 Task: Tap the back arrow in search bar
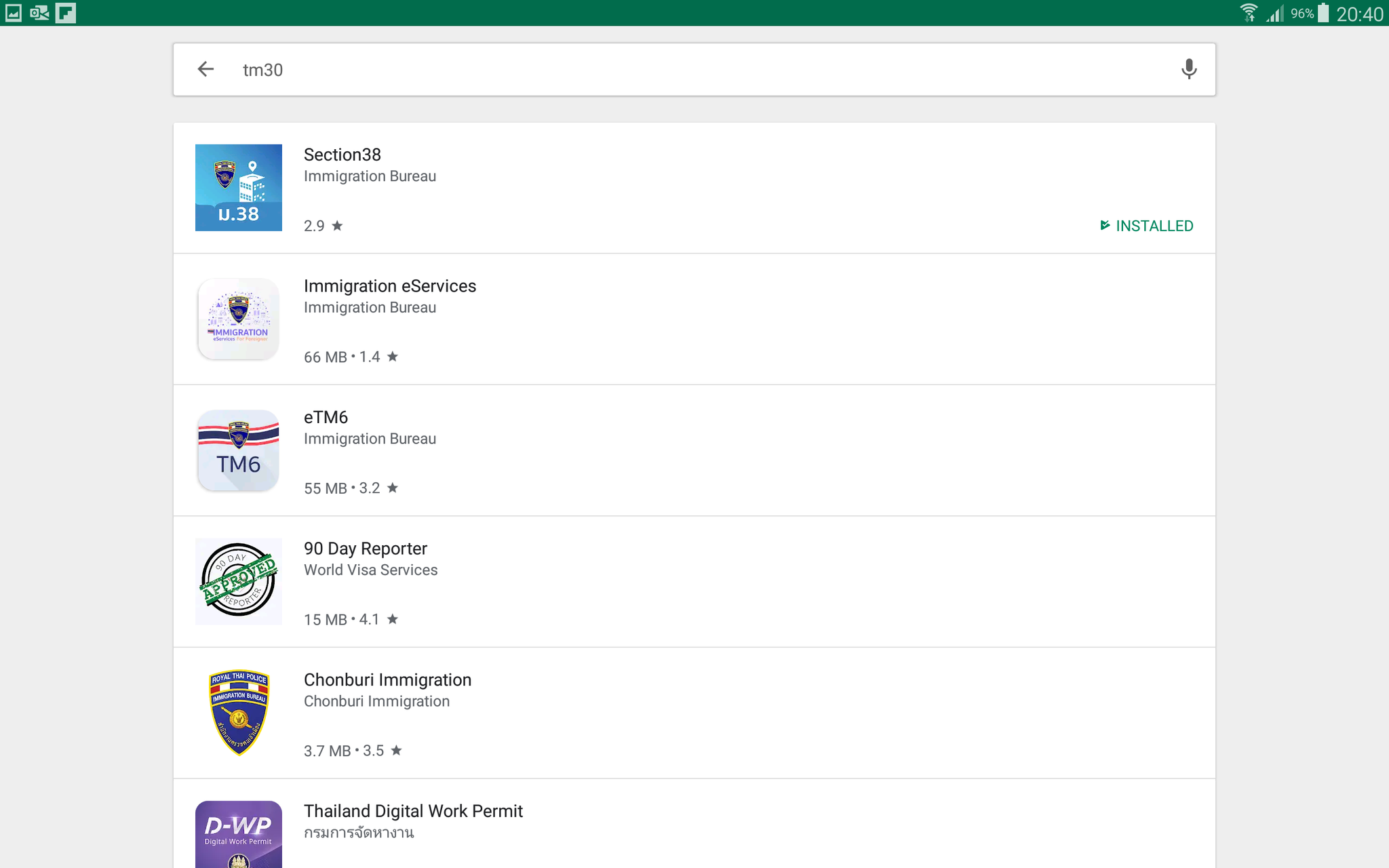pyautogui.click(x=206, y=69)
